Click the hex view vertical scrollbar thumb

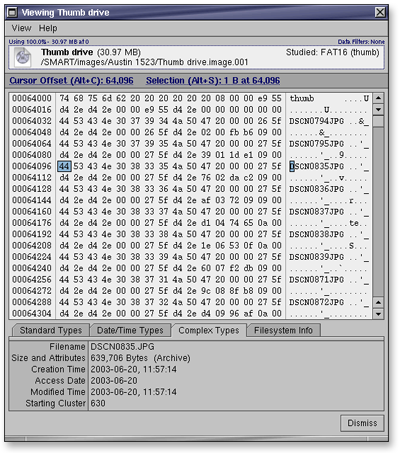[378, 121]
